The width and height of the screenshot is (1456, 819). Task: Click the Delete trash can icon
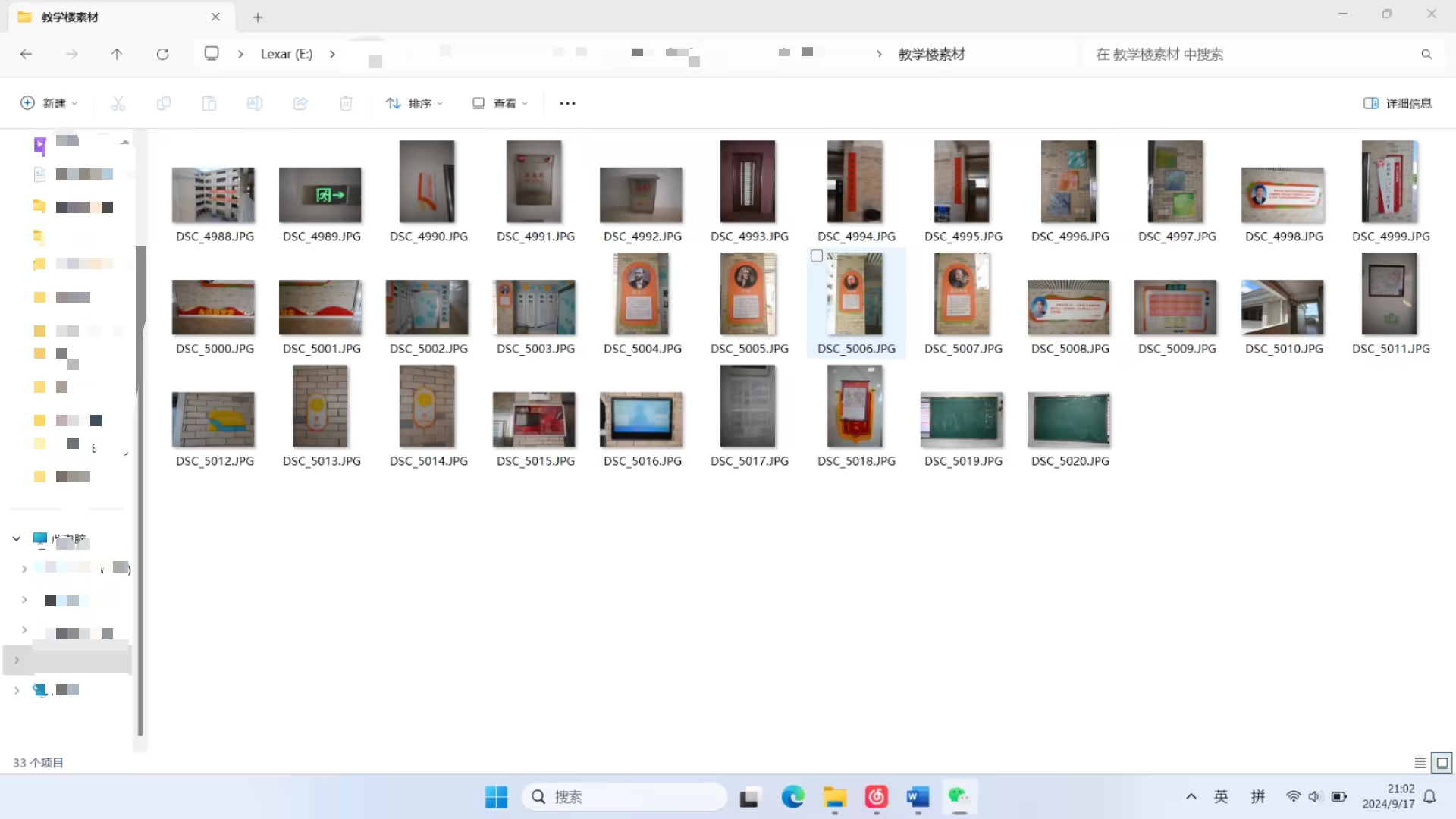[x=346, y=103]
